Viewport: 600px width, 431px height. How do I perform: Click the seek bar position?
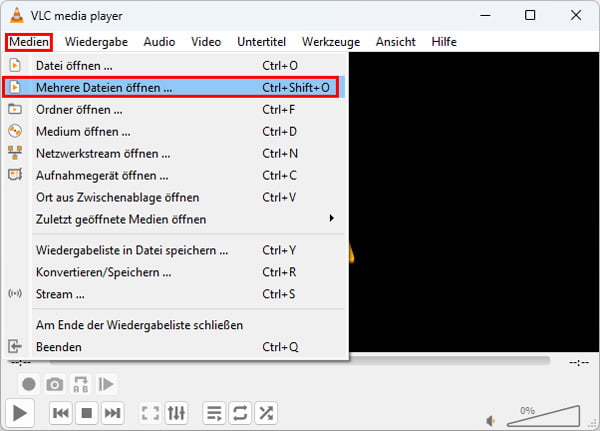[x=300, y=361]
